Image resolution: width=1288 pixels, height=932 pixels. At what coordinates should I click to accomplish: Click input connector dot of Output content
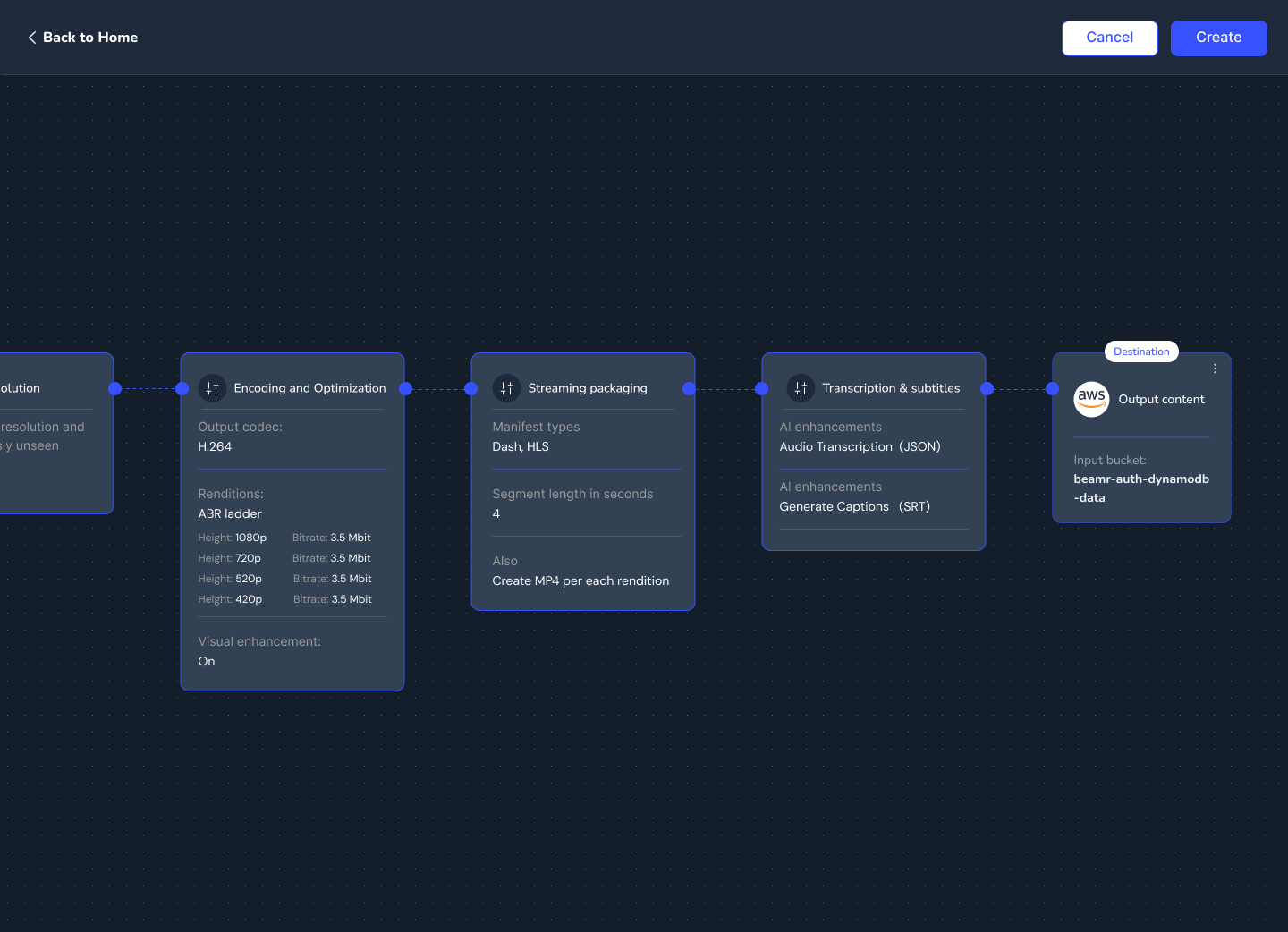coord(1053,388)
